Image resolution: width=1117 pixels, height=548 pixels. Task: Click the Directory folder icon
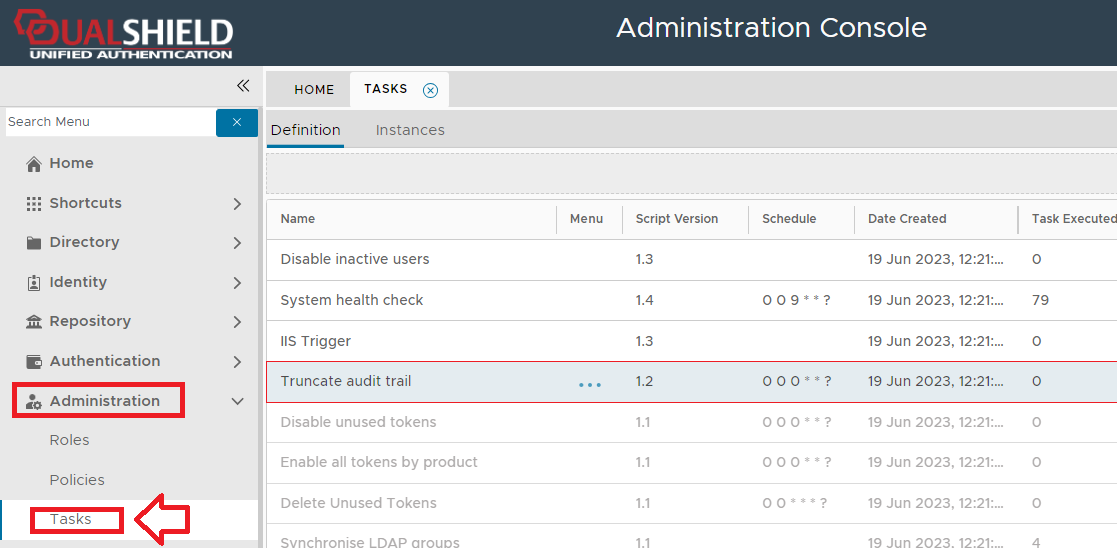(34, 243)
